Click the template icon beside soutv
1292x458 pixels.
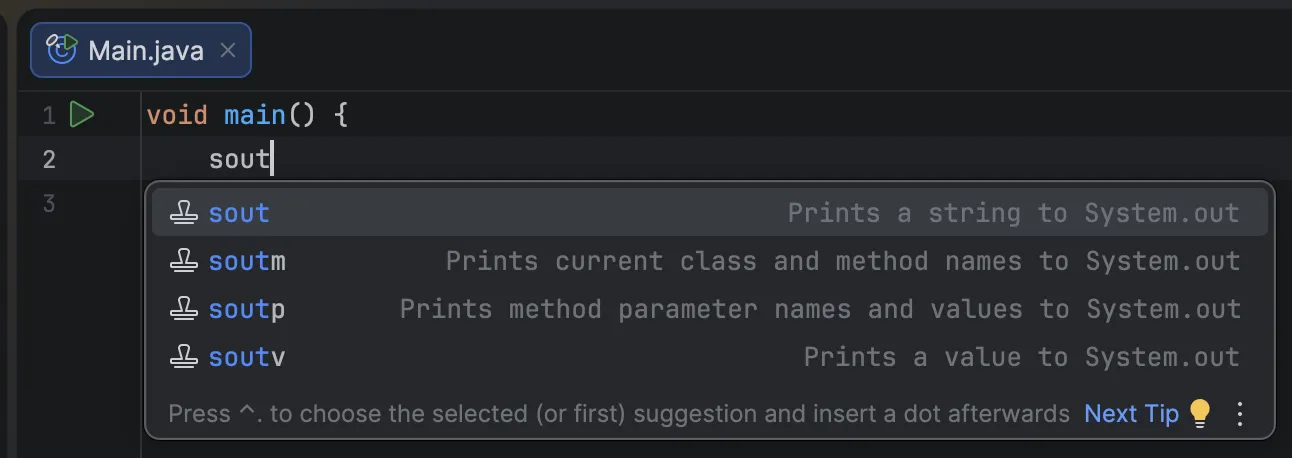tap(183, 357)
